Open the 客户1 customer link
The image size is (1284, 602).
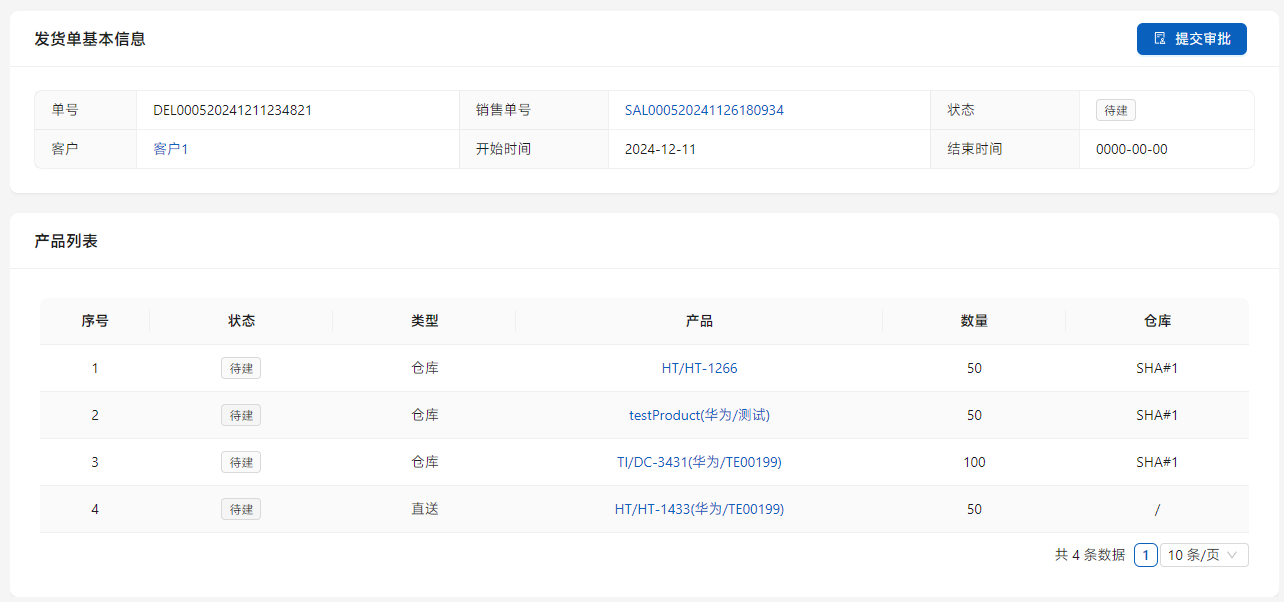click(x=170, y=149)
